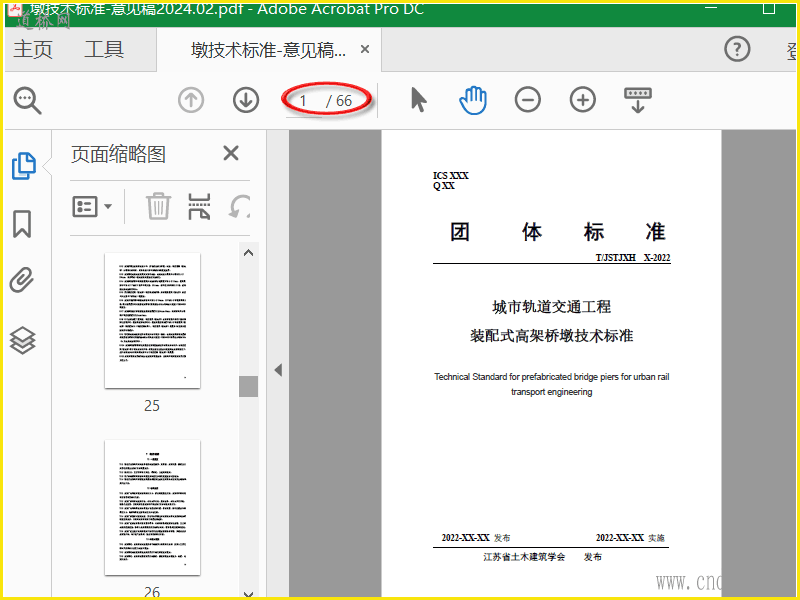
Task: Click the 25 page number label
Action: pyautogui.click(x=152, y=406)
